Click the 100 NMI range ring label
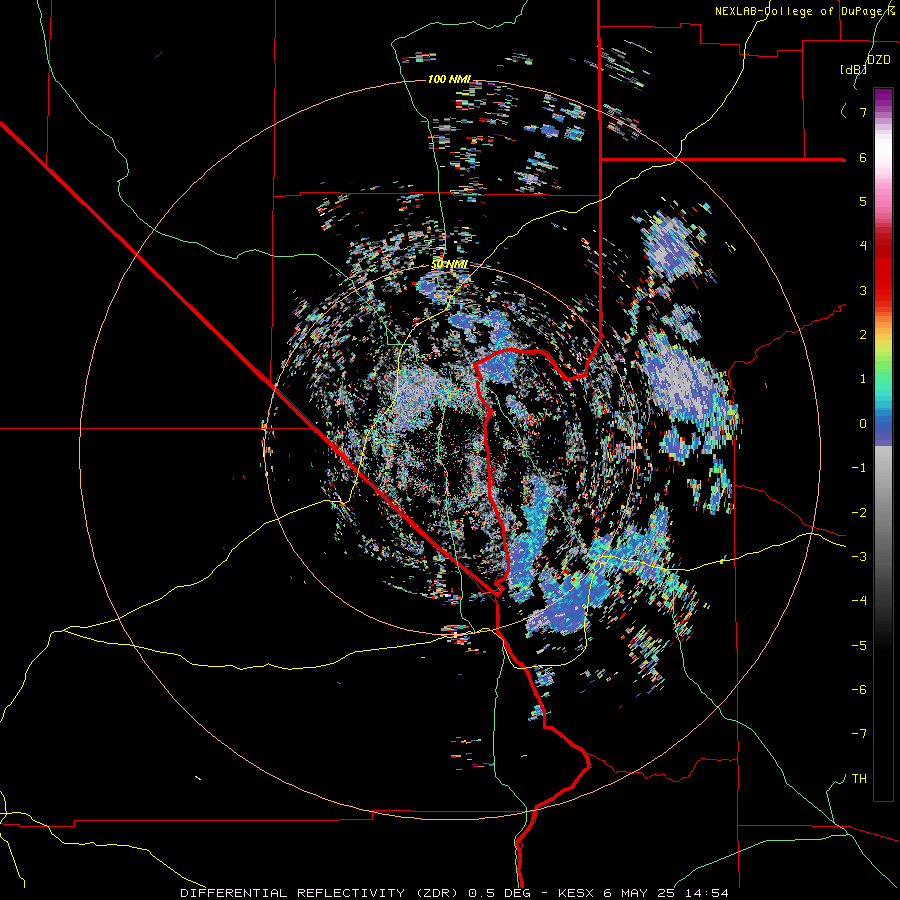This screenshot has width=900, height=900. (x=449, y=79)
